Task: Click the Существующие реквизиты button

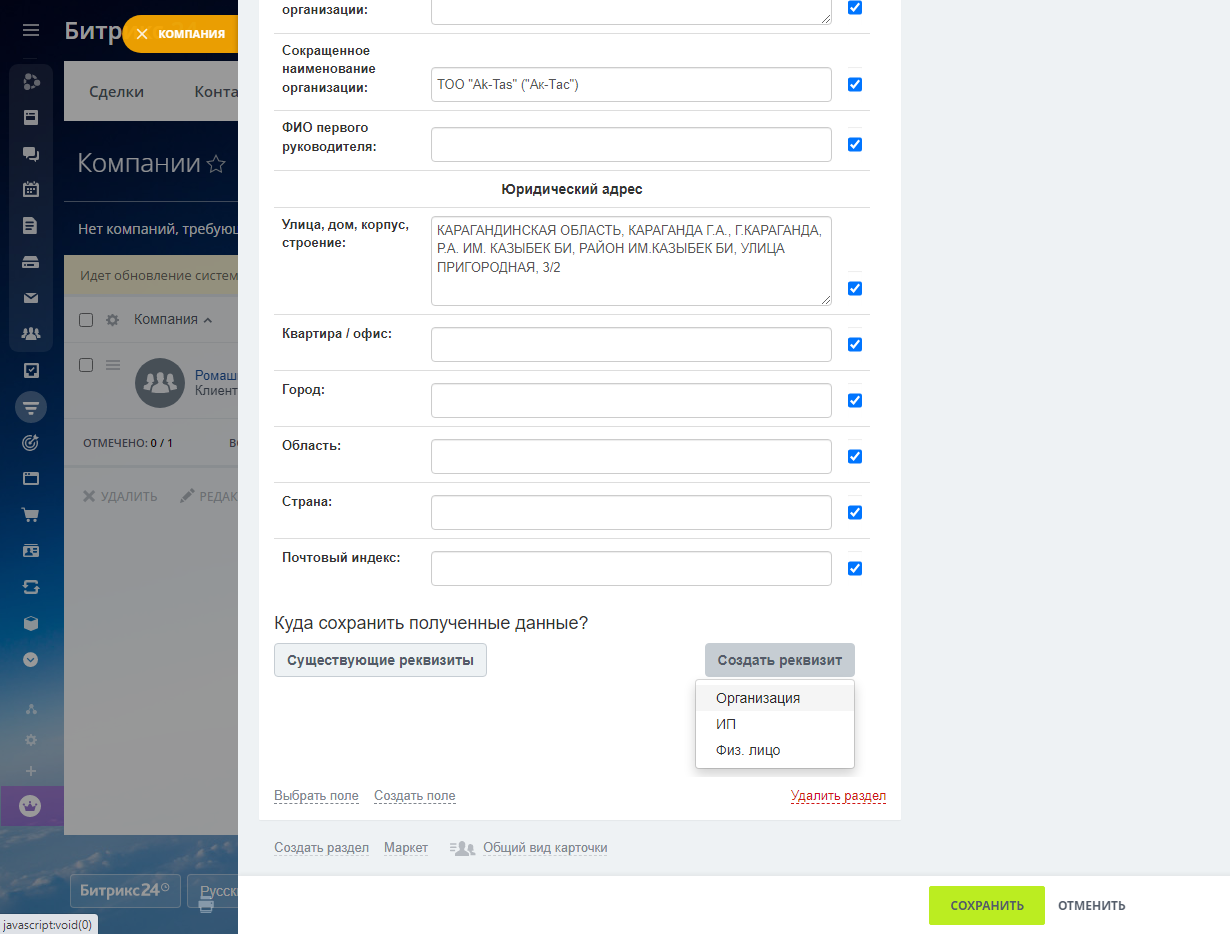Action: (380, 660)
